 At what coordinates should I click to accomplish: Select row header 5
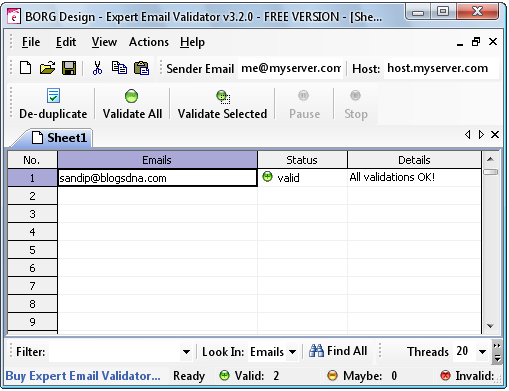pyautogui.click(x=32, y=250)
